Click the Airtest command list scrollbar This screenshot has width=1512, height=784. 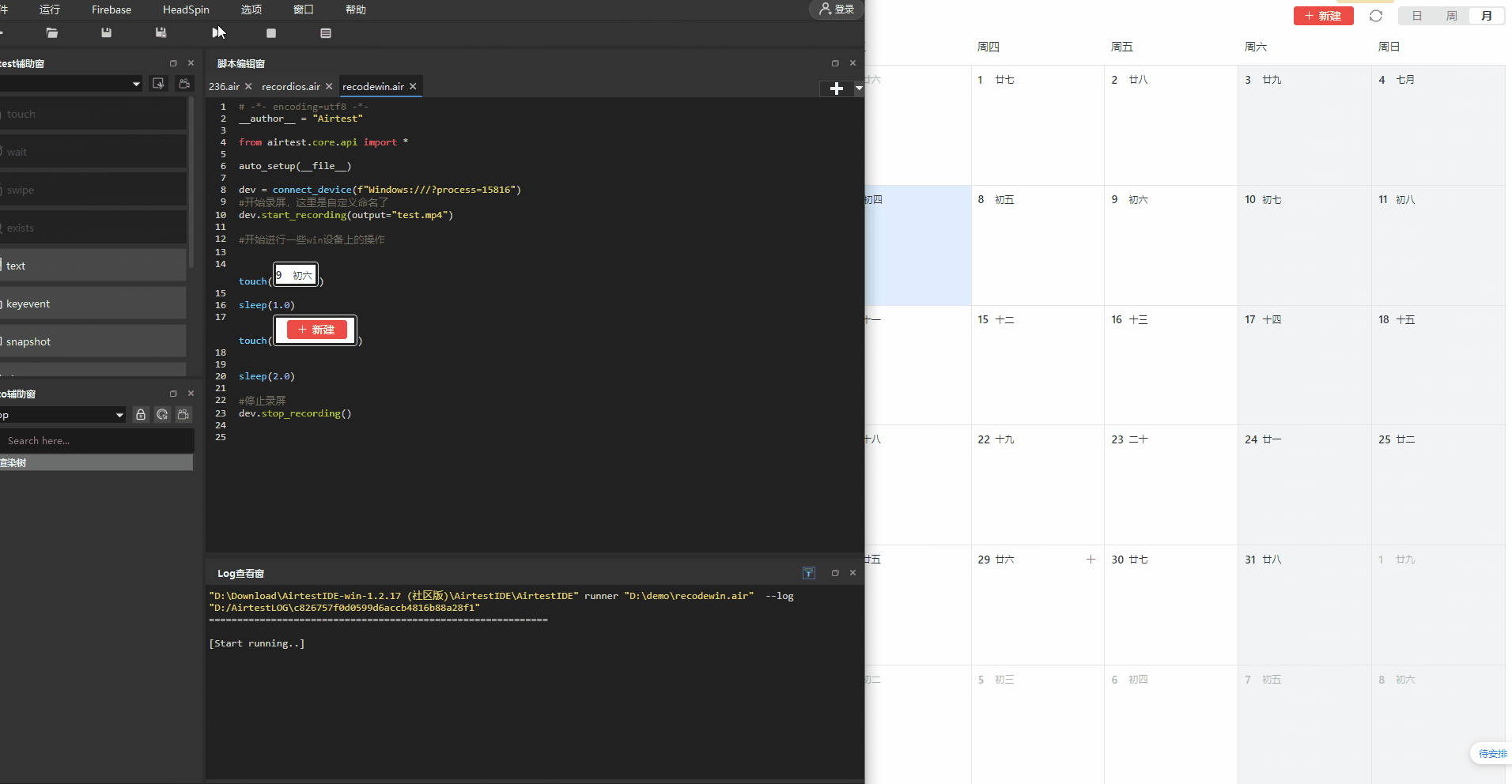pyautogui.click(x=191, y=182)
